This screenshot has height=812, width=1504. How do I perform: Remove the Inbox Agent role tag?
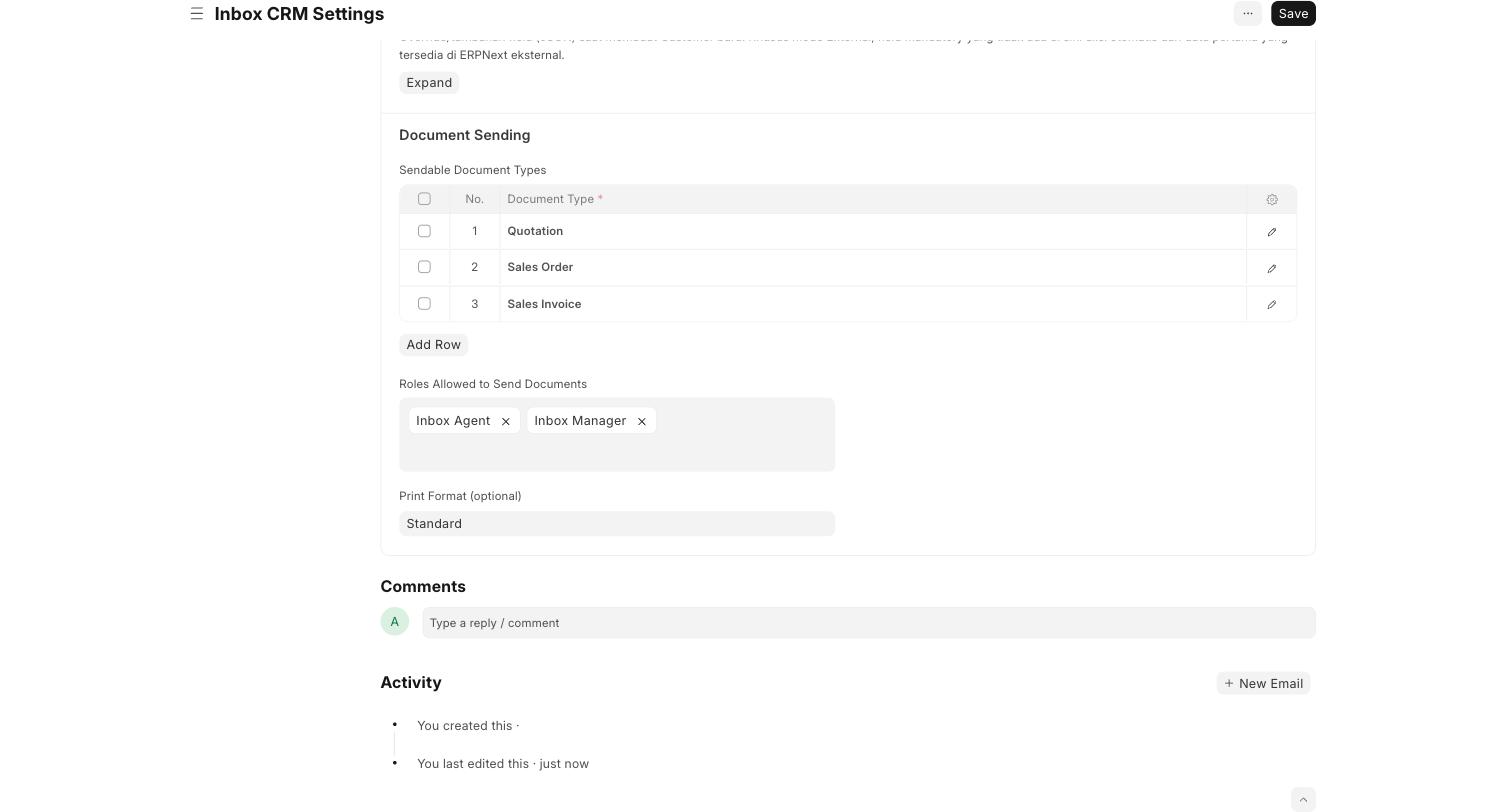coord(506,422)
